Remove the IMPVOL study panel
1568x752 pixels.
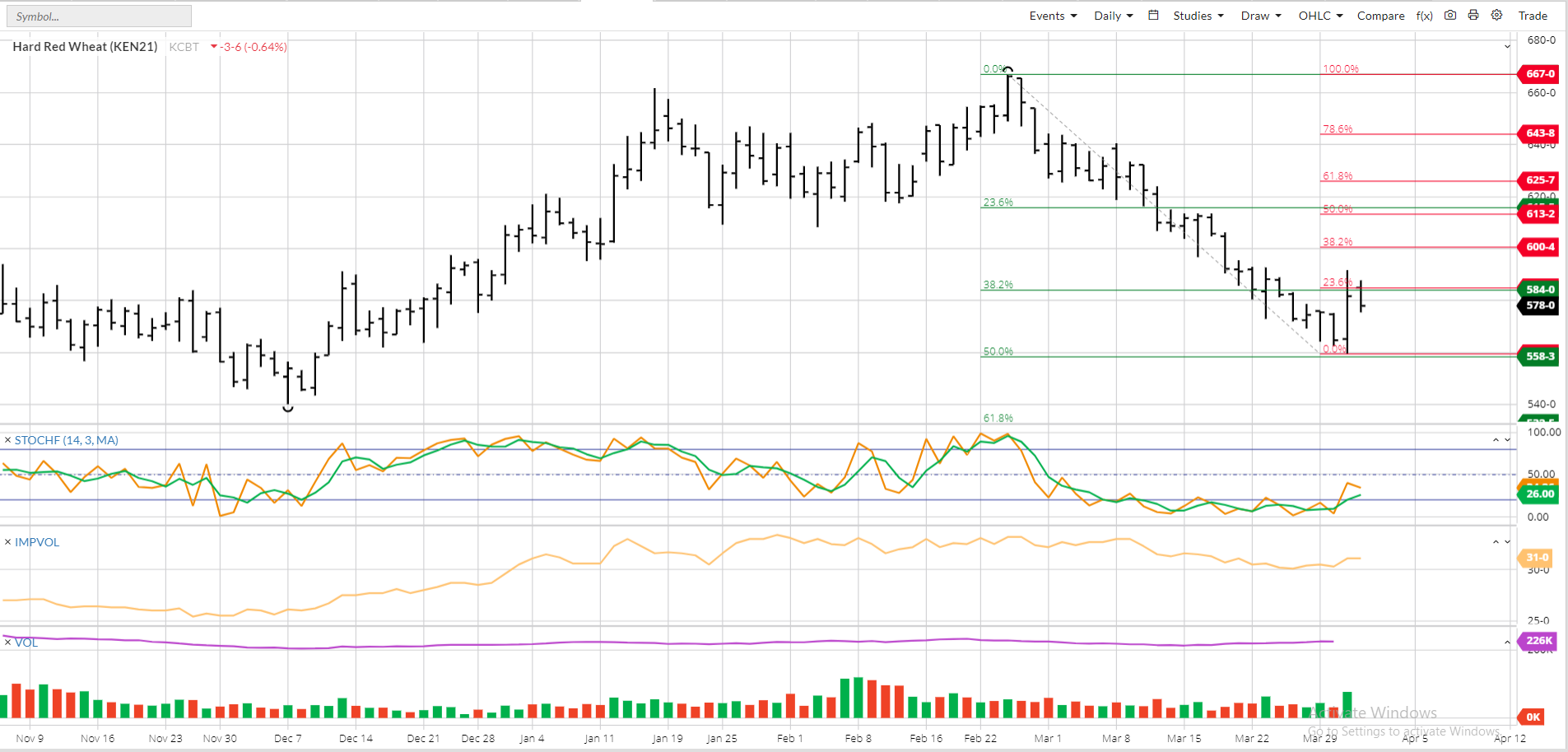(7, 542)
